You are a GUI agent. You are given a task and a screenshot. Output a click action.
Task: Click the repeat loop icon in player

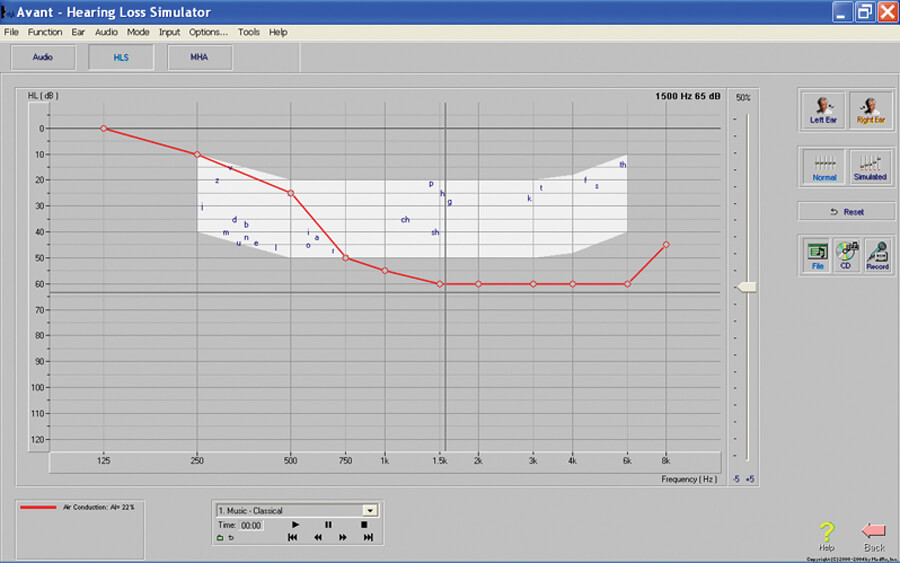(x=231, y=538)
